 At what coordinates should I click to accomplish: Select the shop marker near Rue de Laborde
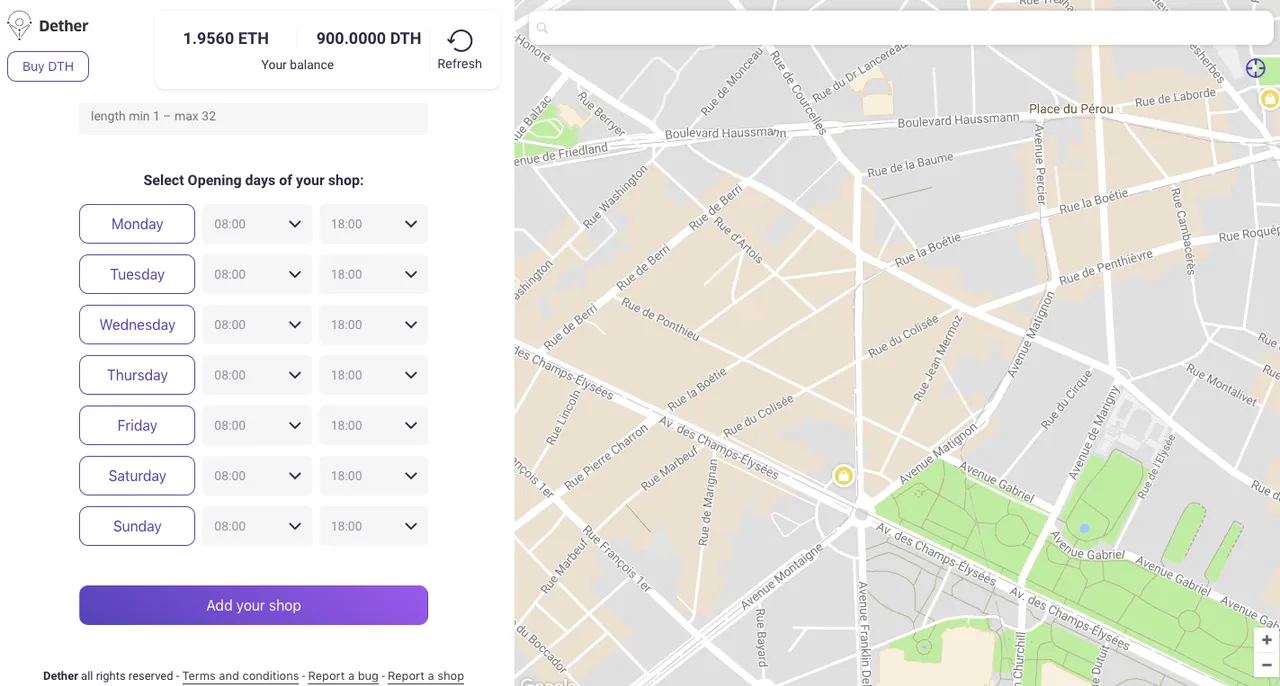[x=1269, y=99]
